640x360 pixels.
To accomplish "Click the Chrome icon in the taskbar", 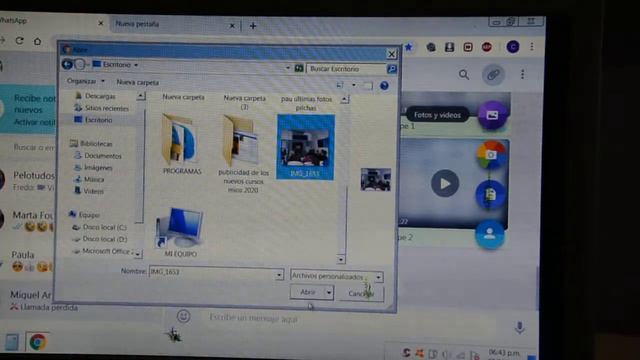I will (x=38, y=342).
